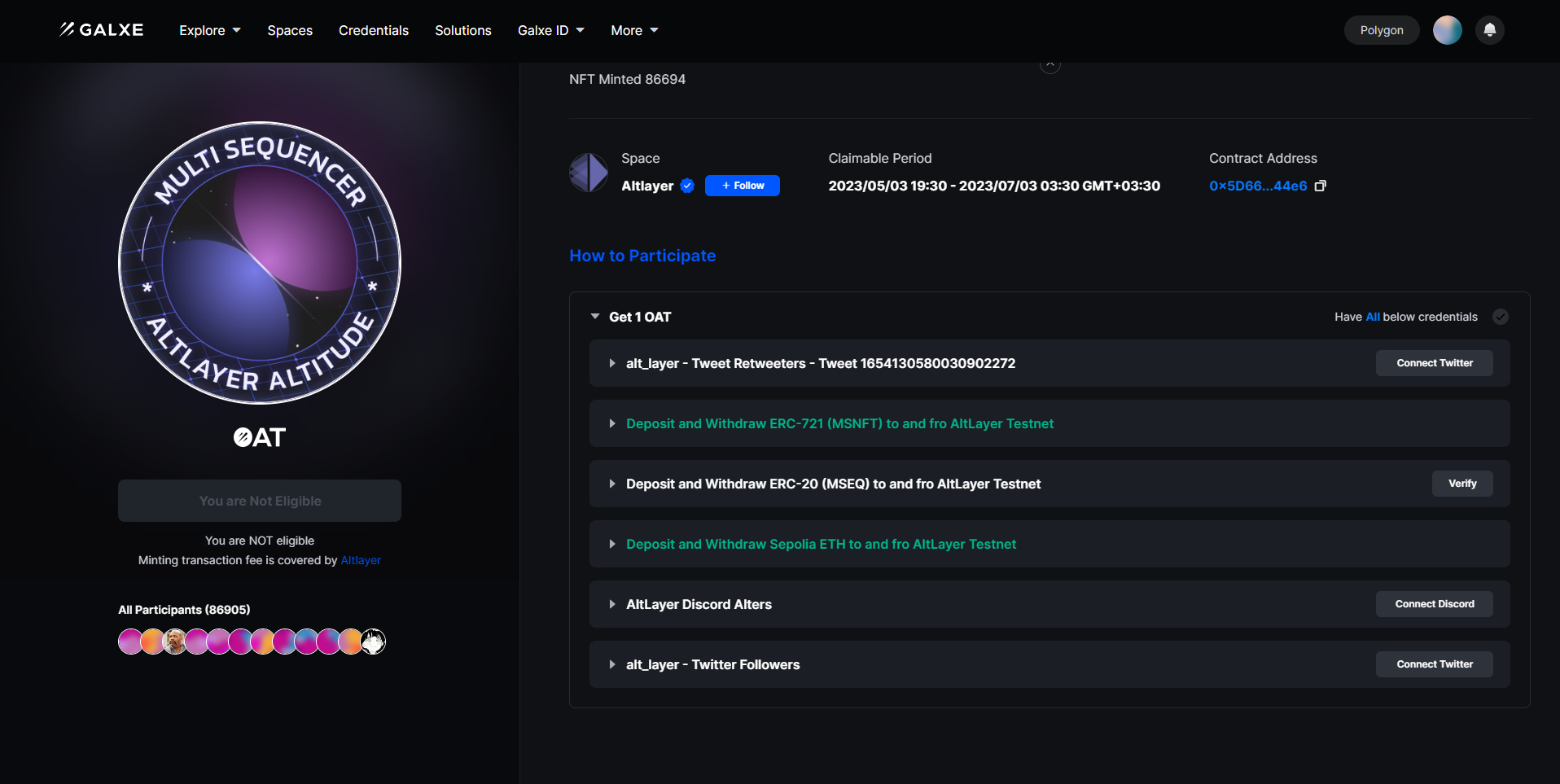Click the You are Not Eligible button
The height and width of the screenshot is (784, 1560).
click(x=260, y=501)
